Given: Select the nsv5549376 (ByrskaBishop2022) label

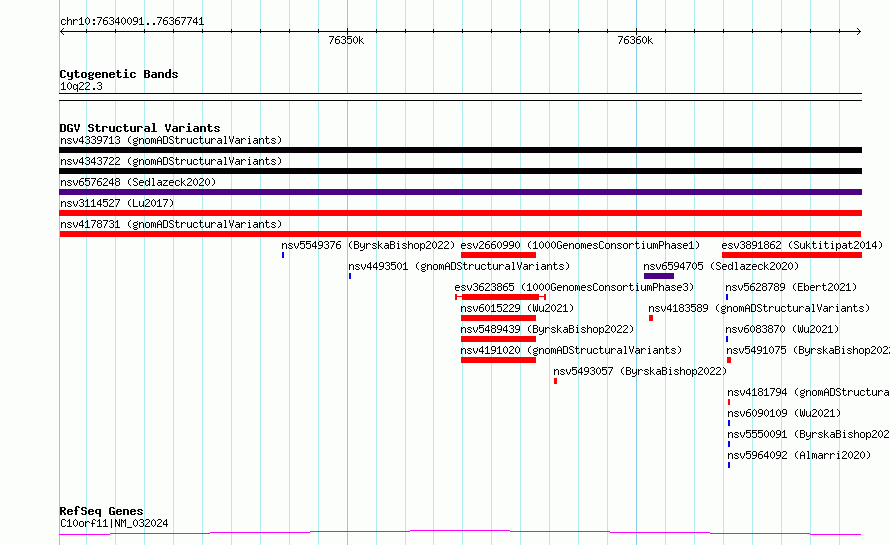Looking at the screenshot, I should click(368, 245).
